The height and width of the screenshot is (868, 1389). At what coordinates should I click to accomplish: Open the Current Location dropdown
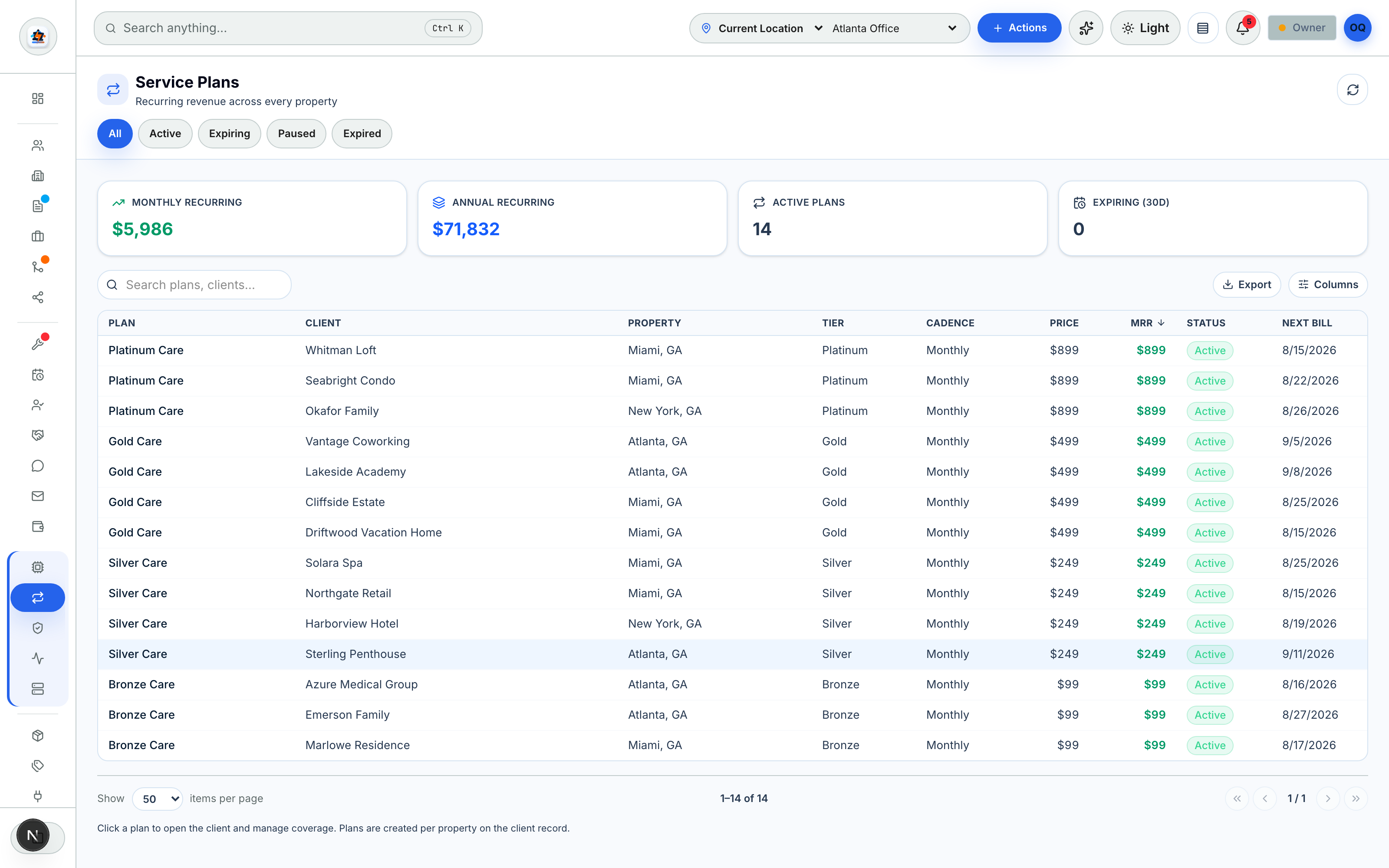770,28
